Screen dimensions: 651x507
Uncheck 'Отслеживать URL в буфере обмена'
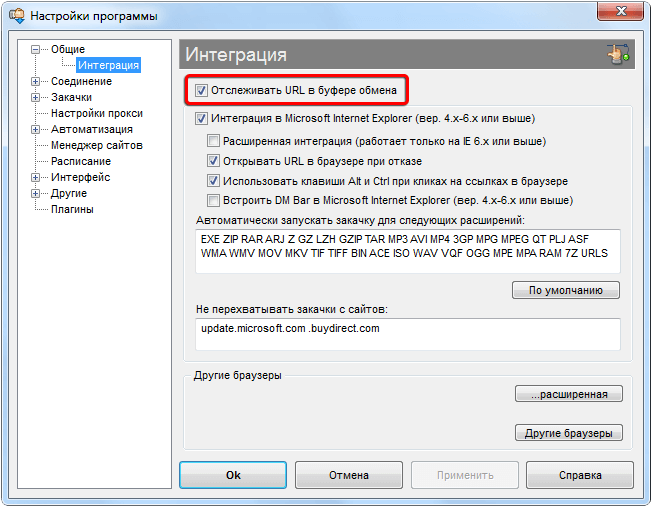[201, 90]
